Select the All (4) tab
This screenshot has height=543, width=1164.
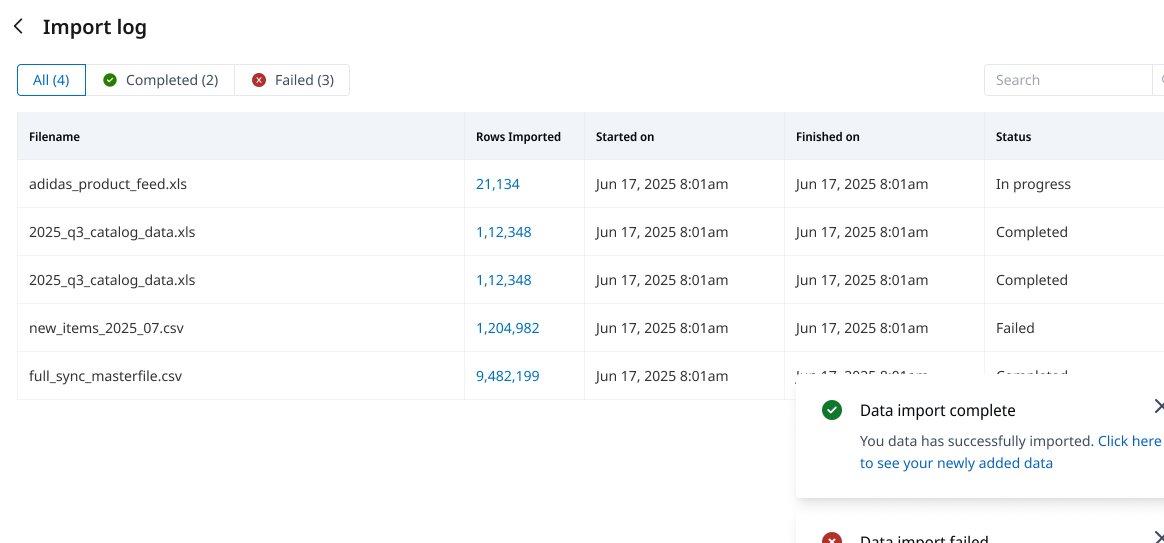51,80
